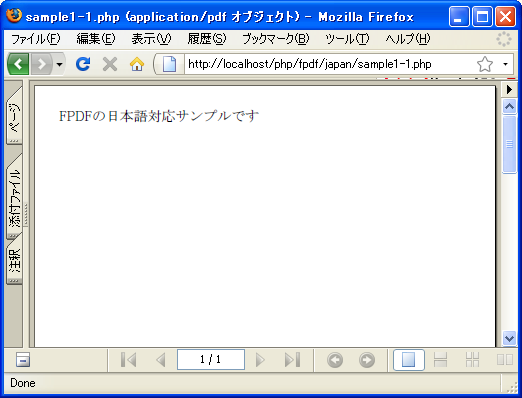The height and width of the screenshot is (398, 522).
Task: Select continuous page layout view
Action: [440, 360]
